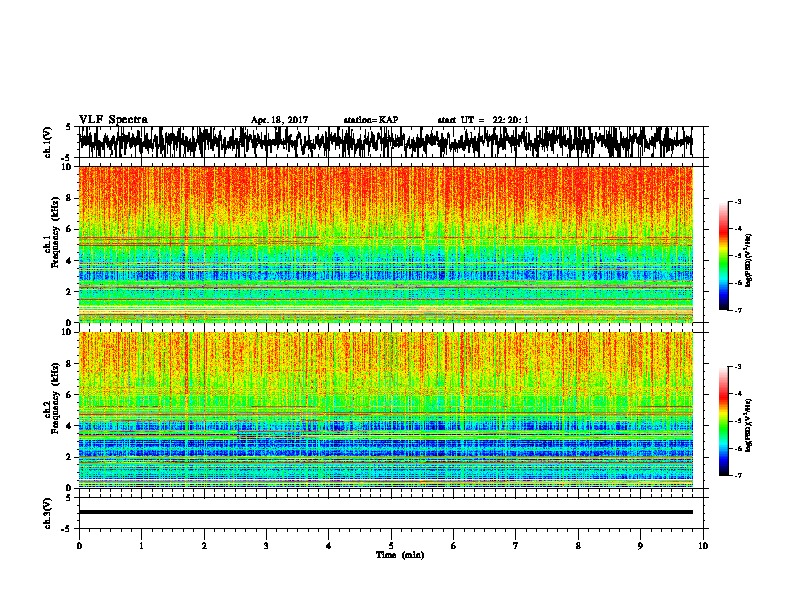Click the "5" tick on the time axis

(x=391, y=546)
